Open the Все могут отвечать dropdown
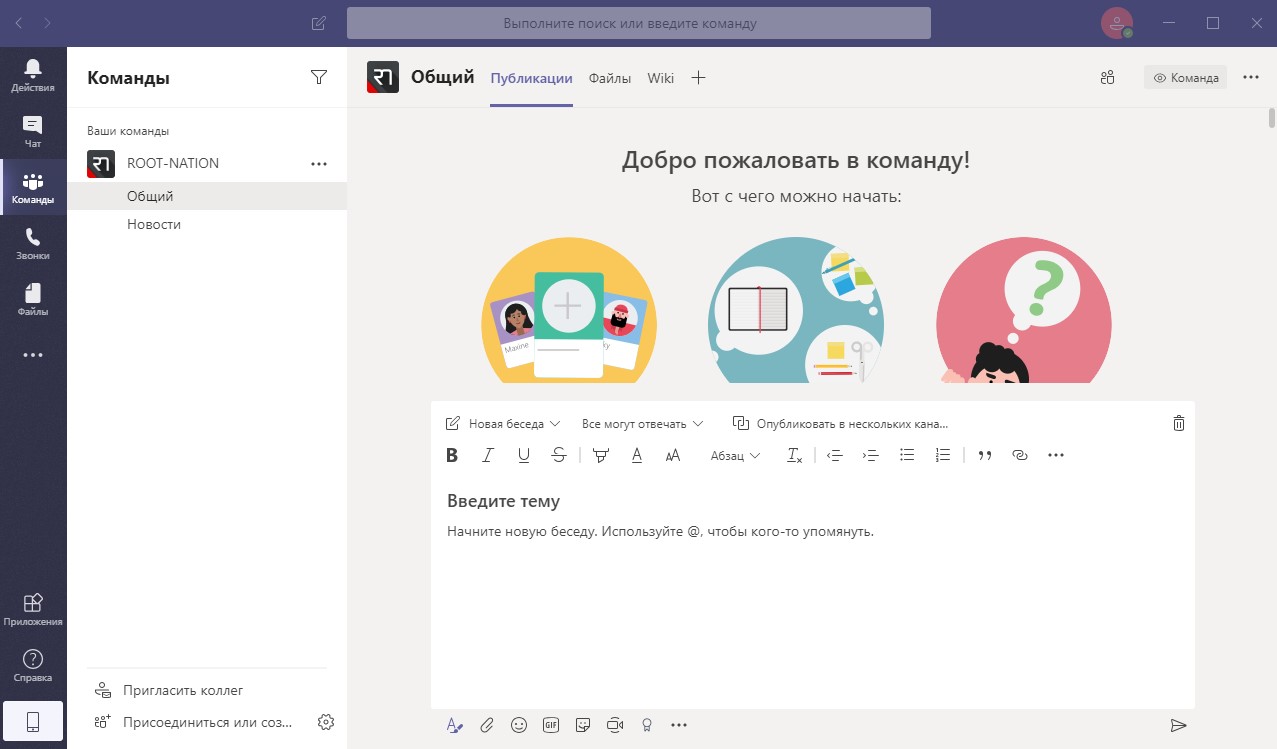 (x=642, y=423)
